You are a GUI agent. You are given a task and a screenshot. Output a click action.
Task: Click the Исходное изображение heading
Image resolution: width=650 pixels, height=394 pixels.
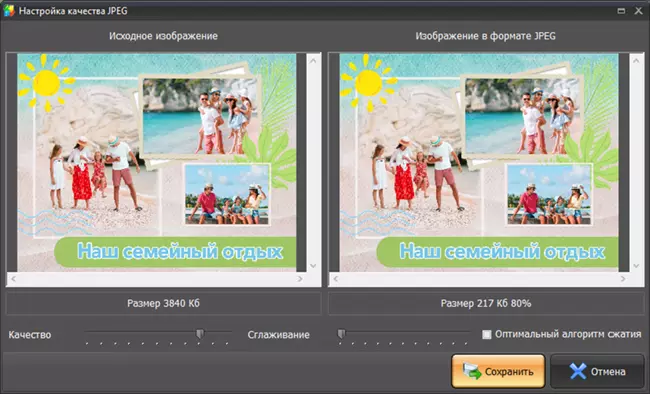[x=163, y=36]
